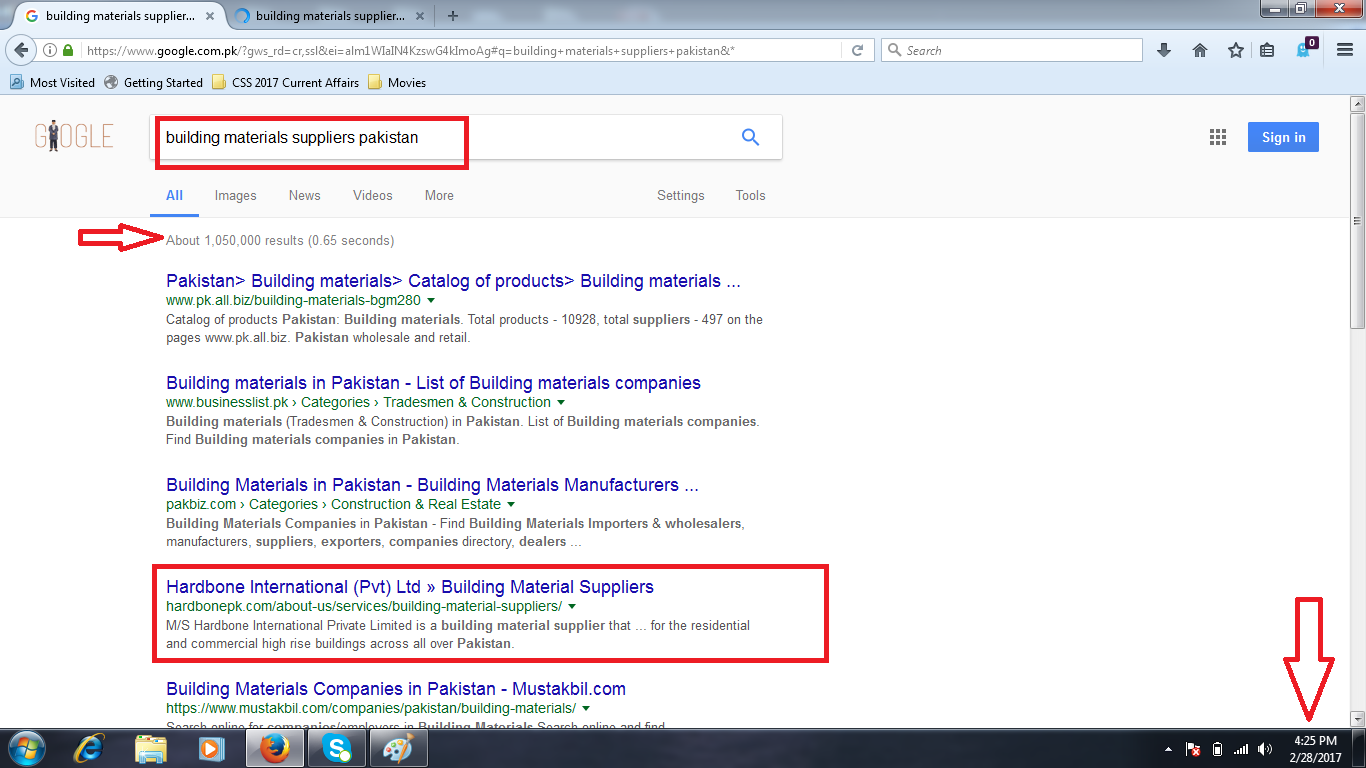Click Construction & Real Estate breadcrumb text
This screenshot has height=768, width=1366.
point(416,504)
